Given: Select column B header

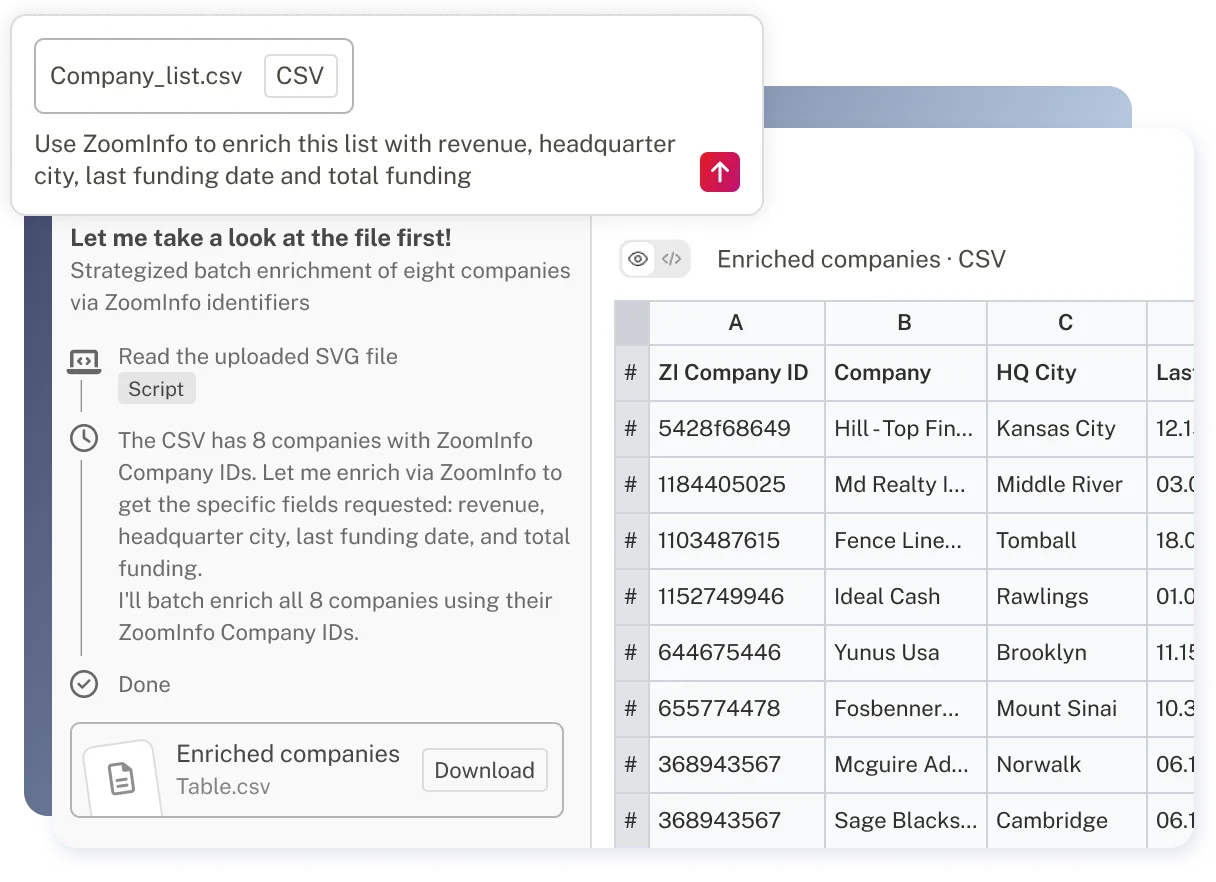Looking at the screenshot, I should point(904,323).
